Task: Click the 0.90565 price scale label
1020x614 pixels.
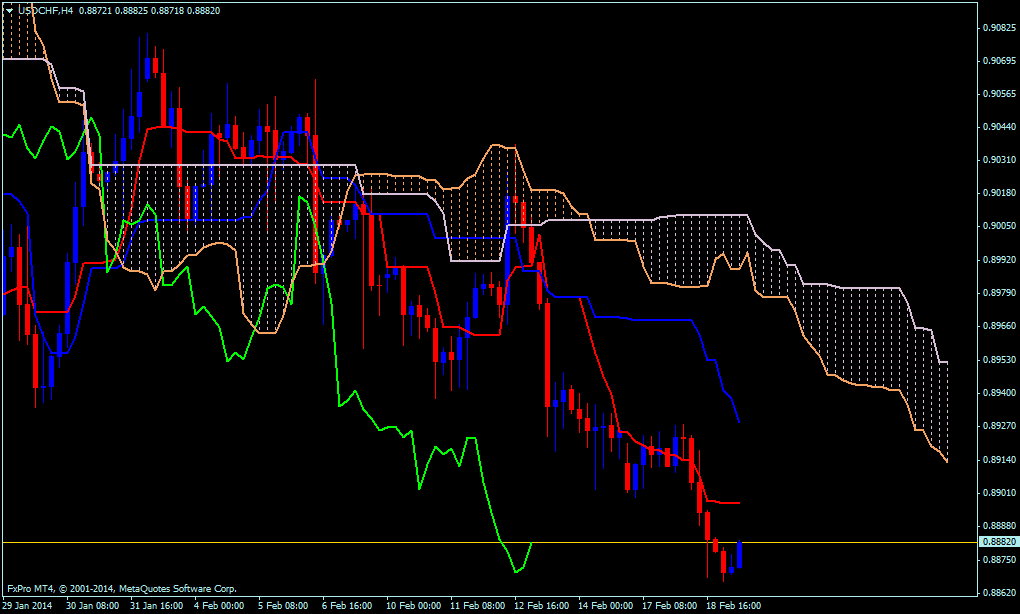Action: pyautogui.click(x=999, y=94)
